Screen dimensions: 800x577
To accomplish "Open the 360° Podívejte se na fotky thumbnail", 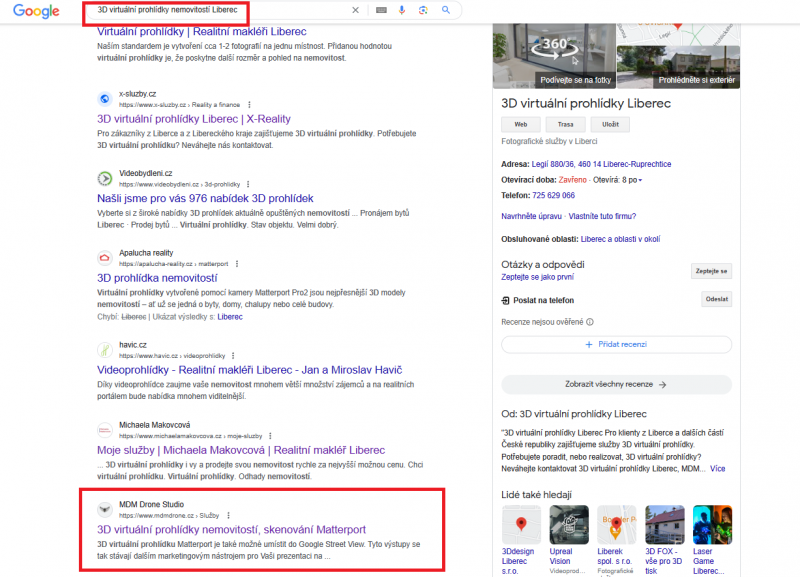I will (x=554, y=56).
